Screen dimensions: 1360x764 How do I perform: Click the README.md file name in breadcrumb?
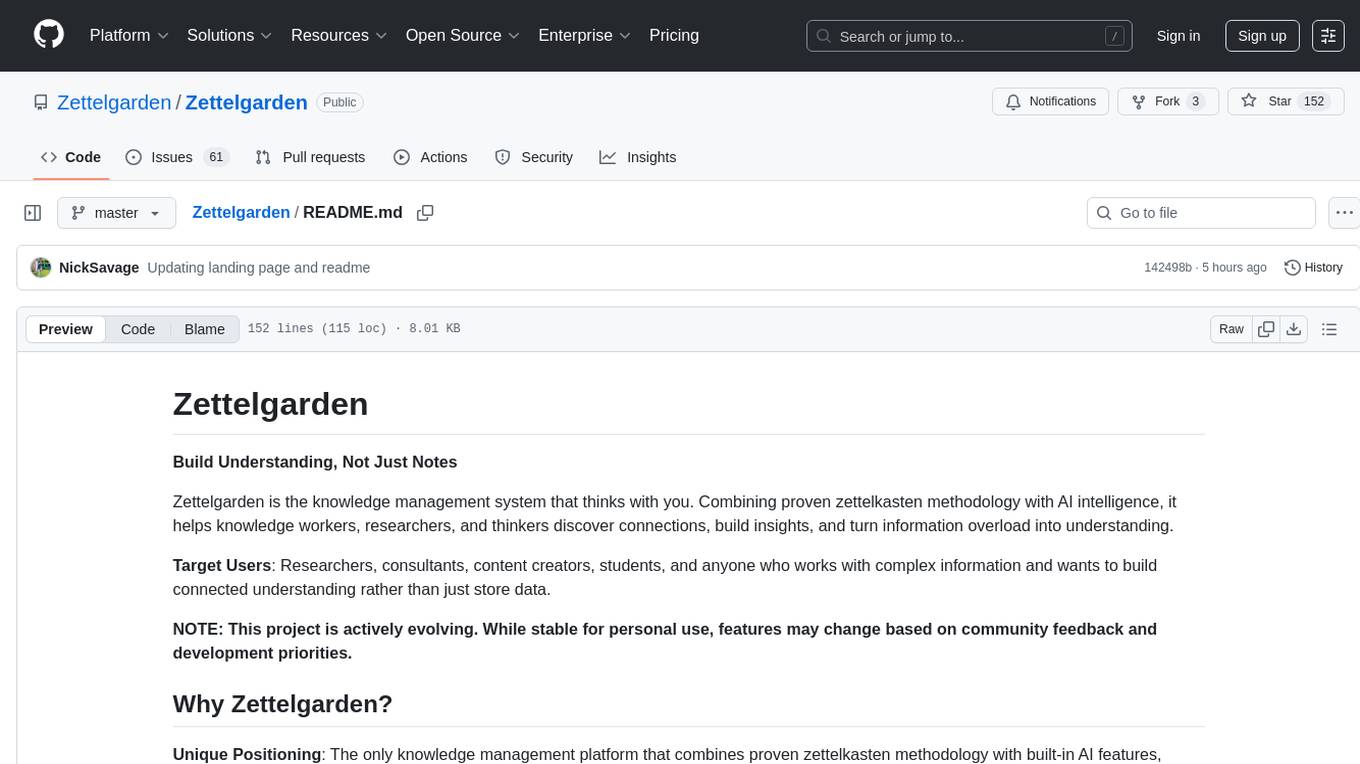(x=353, y=212)
